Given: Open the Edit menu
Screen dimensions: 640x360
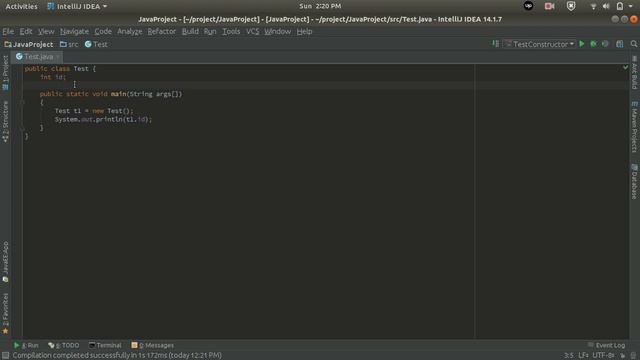Looking at the screenshot, I should pos(26,31).
